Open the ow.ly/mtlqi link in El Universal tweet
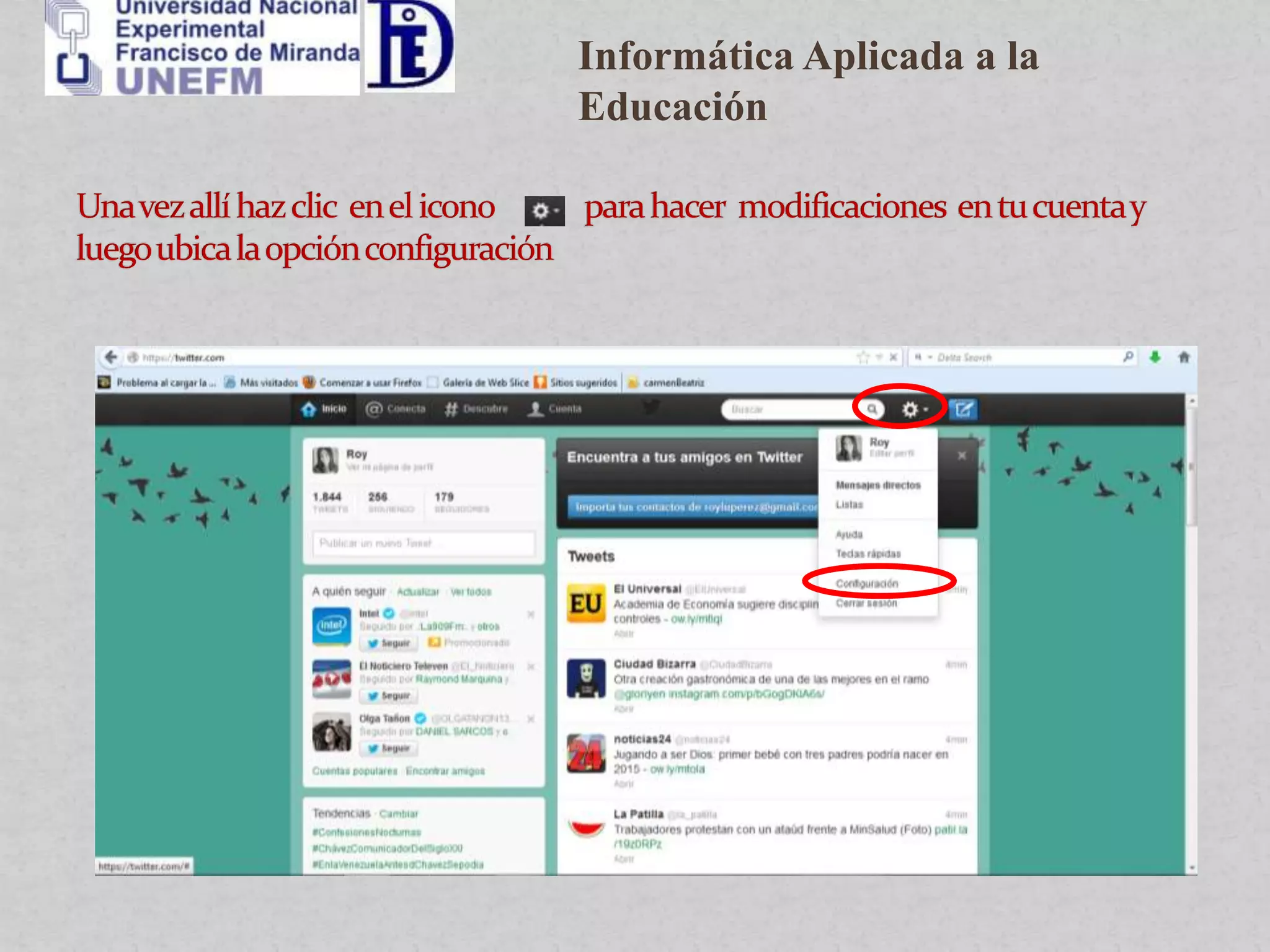 click(696, 619)
